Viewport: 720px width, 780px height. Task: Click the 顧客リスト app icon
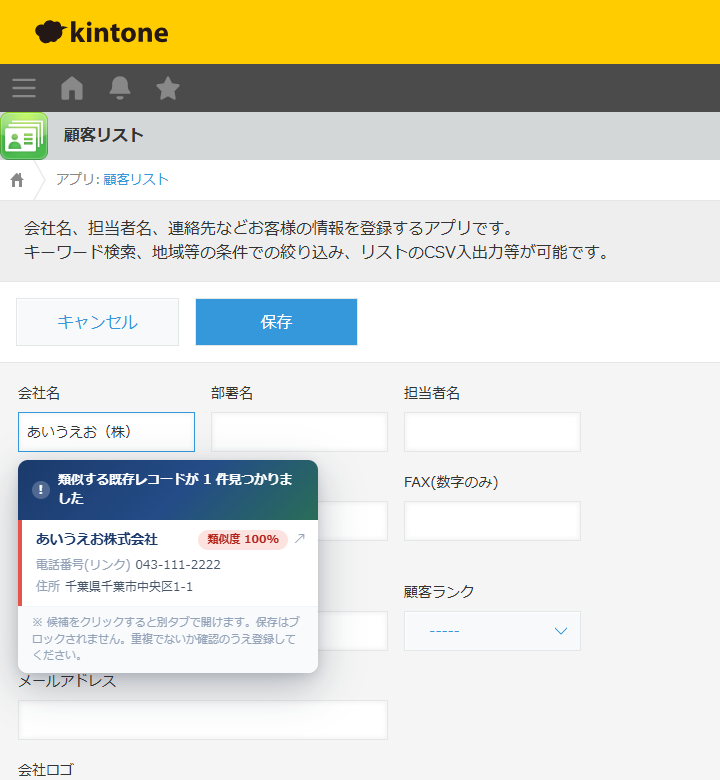coord(24,136)
